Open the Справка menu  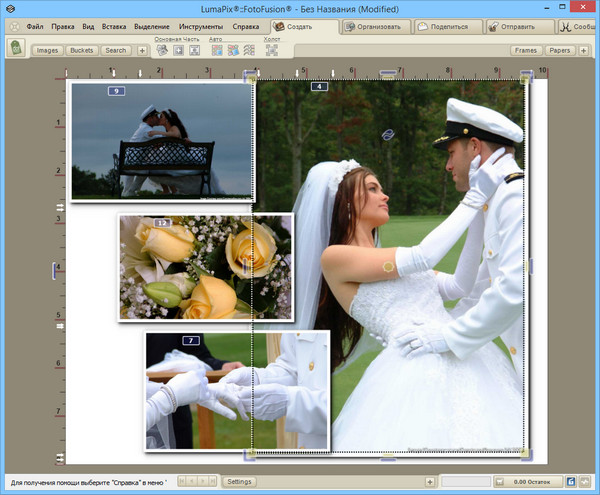tap(246, 27)
